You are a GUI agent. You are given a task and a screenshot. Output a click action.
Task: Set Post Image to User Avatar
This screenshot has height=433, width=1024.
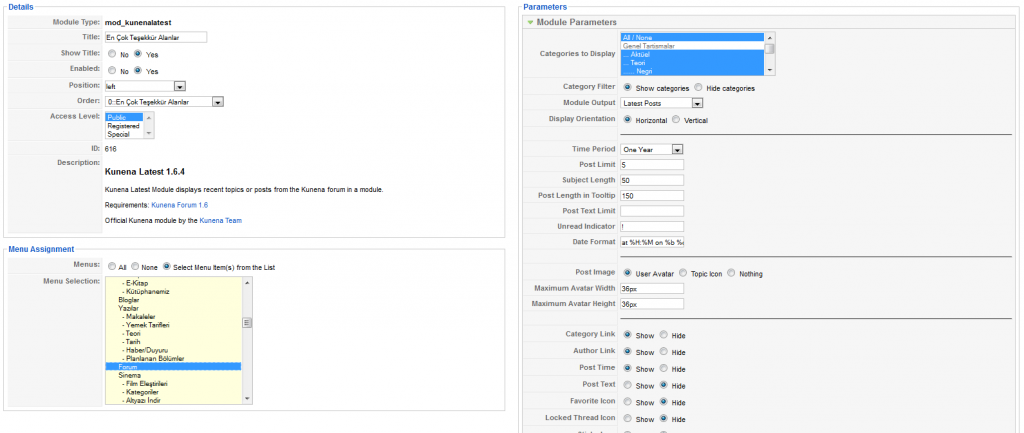[628, 273]
